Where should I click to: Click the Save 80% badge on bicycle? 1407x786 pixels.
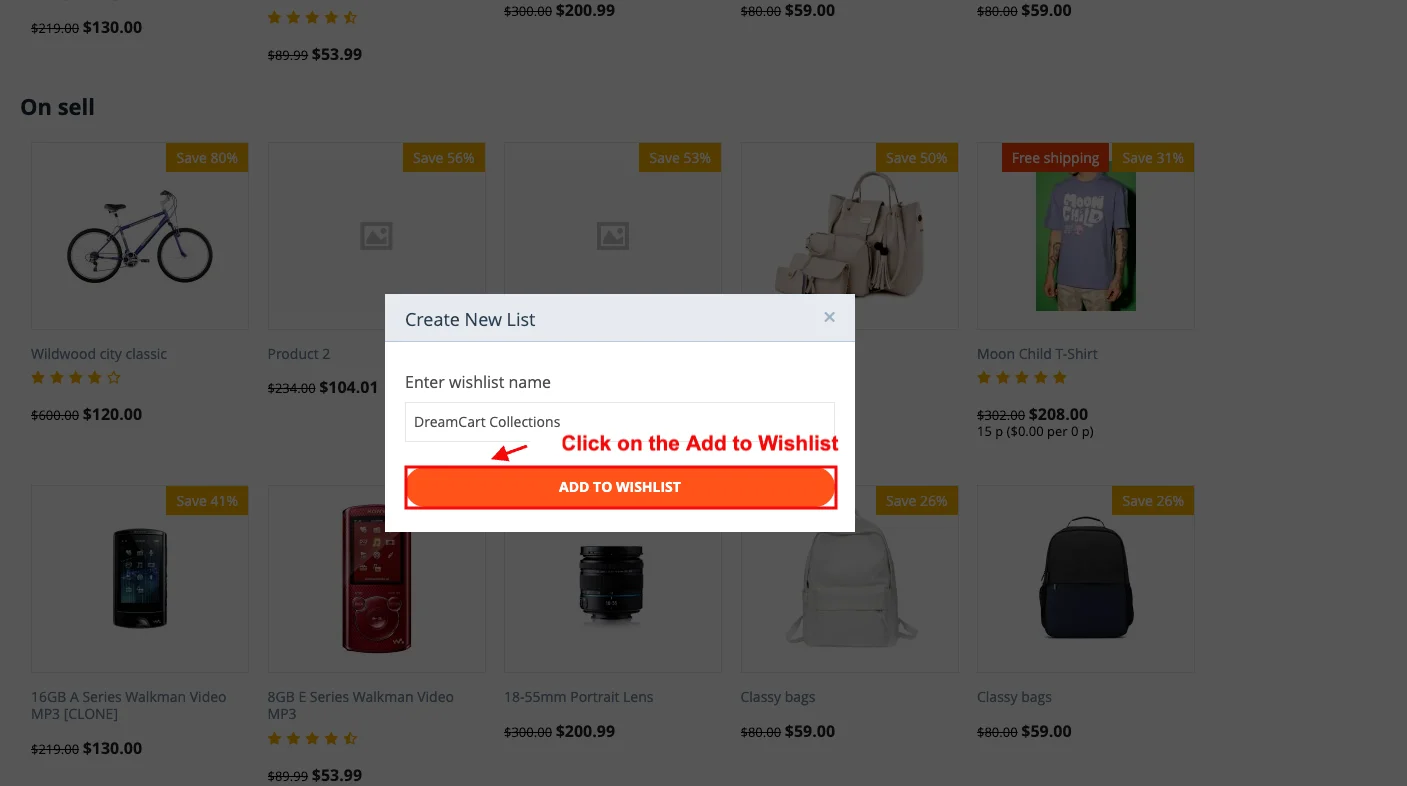coord(207,158)
